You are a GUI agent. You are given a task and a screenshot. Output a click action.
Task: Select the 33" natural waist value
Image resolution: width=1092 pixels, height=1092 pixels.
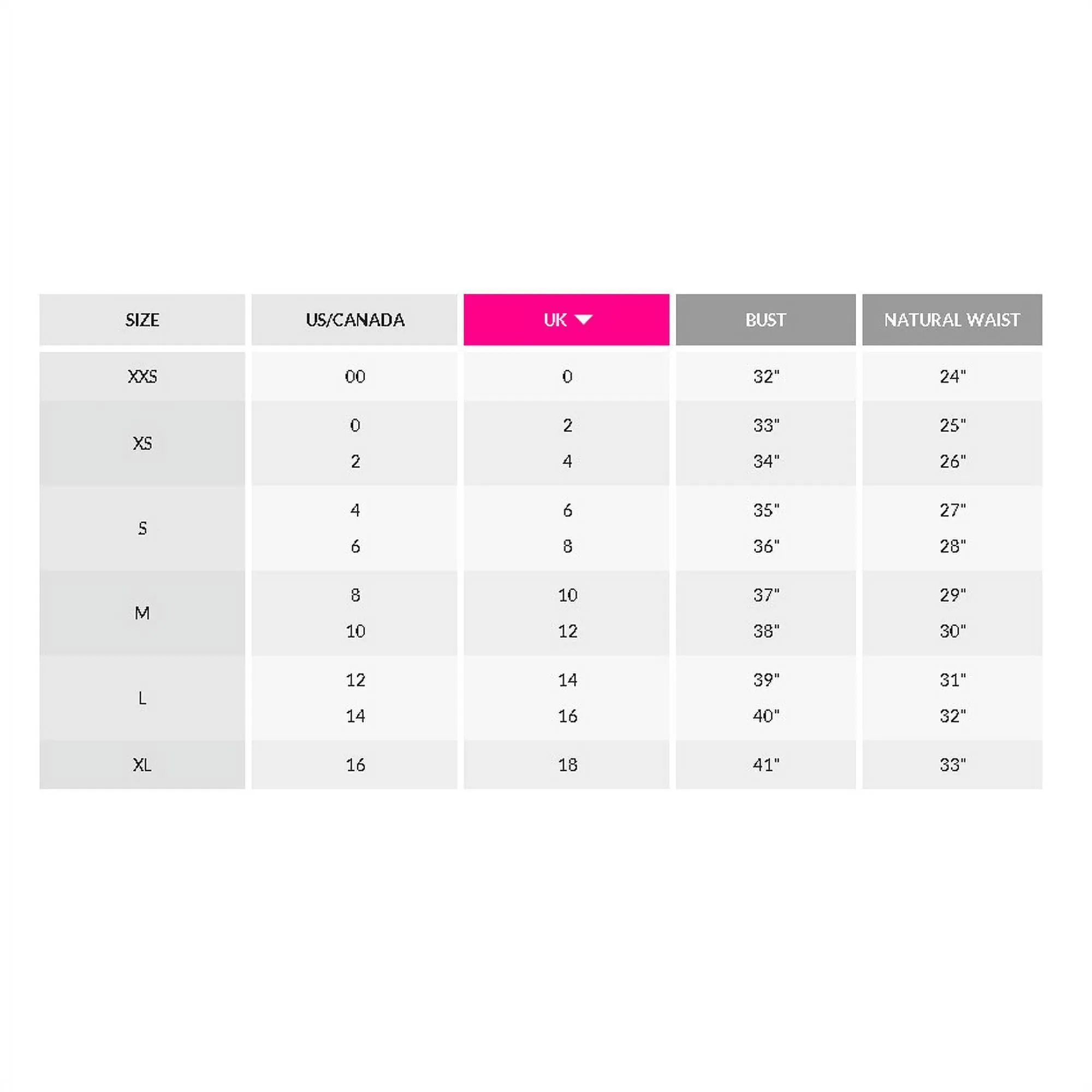pyautogui.click(x=952, y=765)
